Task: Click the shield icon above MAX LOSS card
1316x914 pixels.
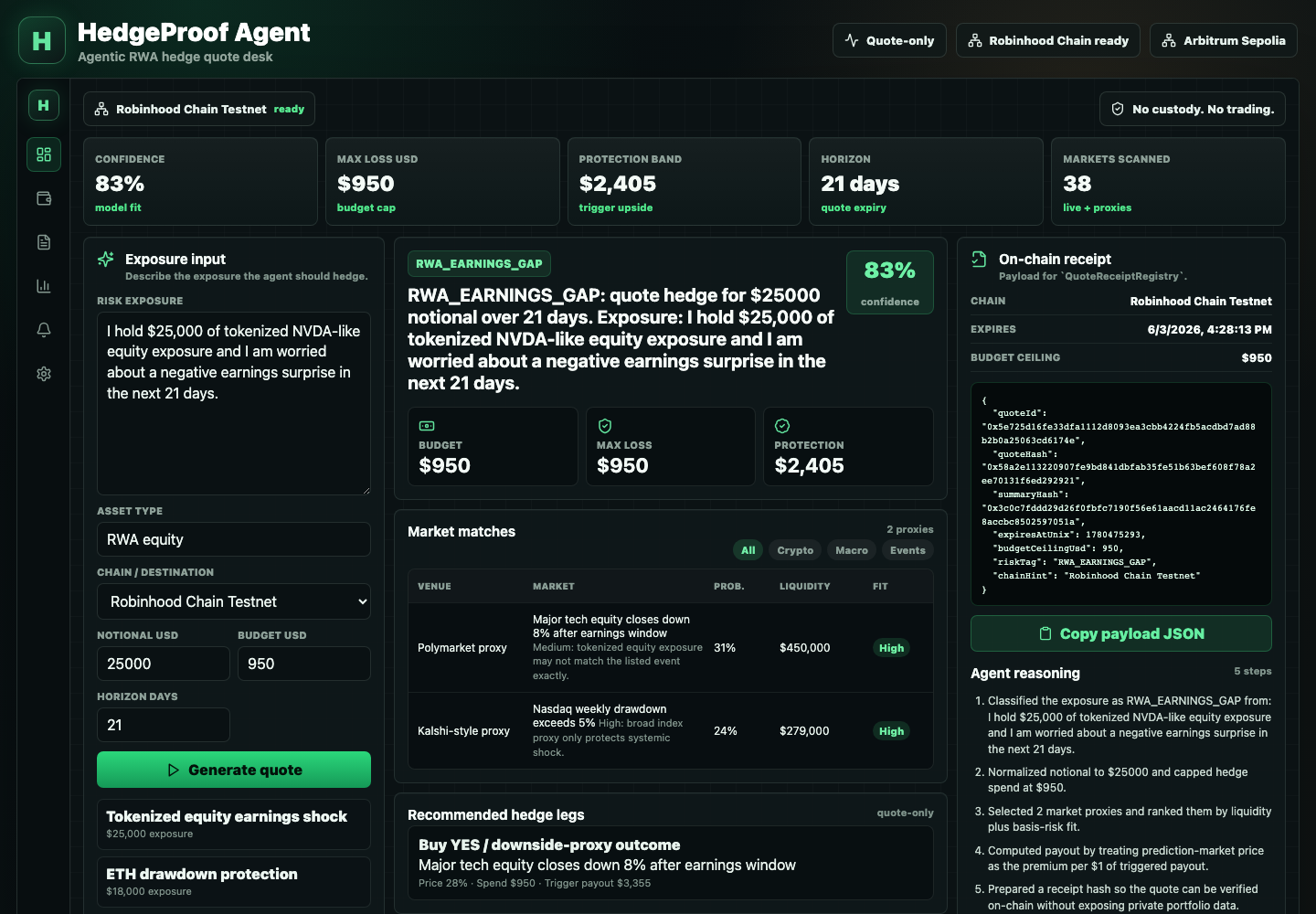Action: [604, 426]
